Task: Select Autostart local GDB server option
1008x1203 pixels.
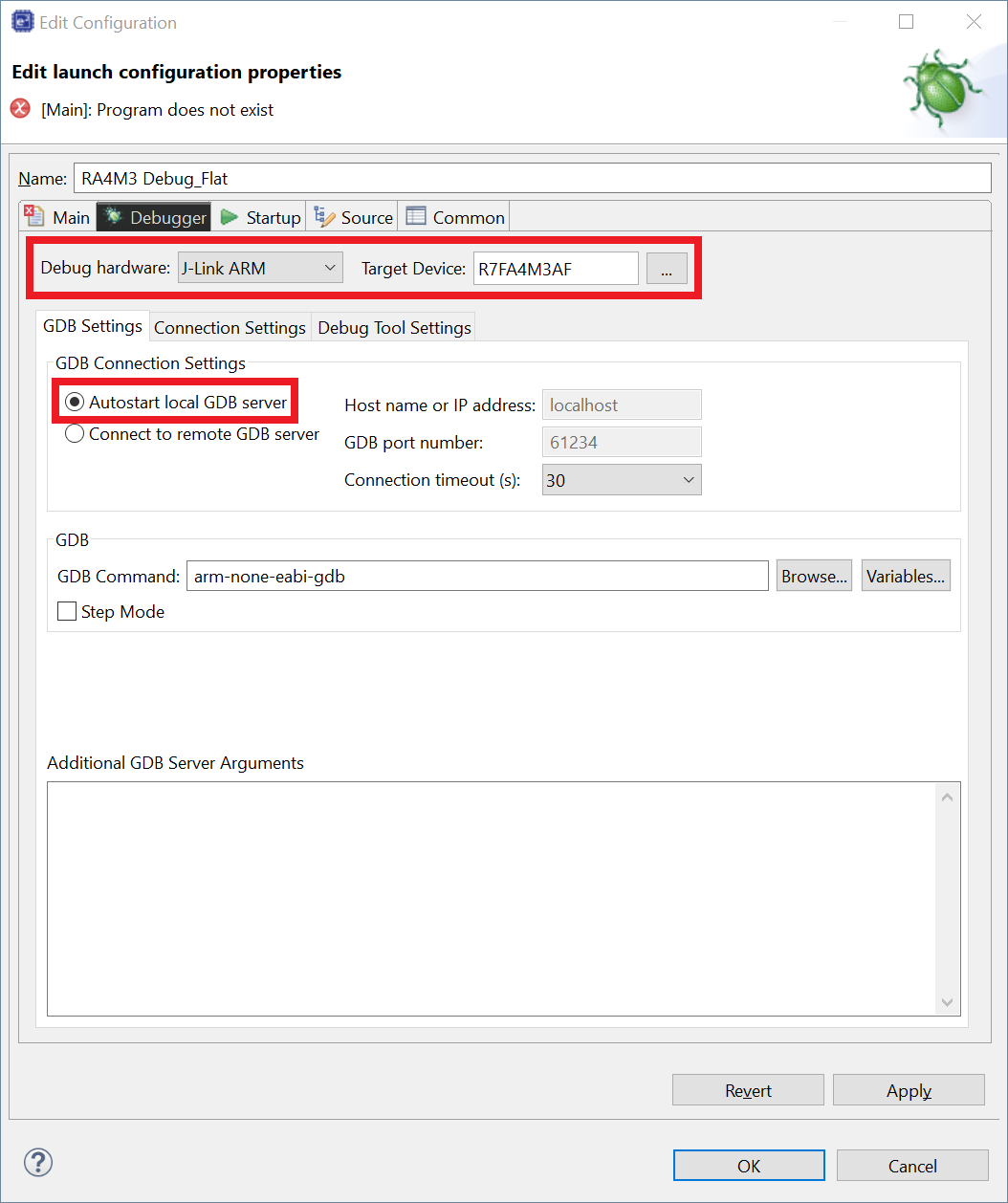Action: 75,403
